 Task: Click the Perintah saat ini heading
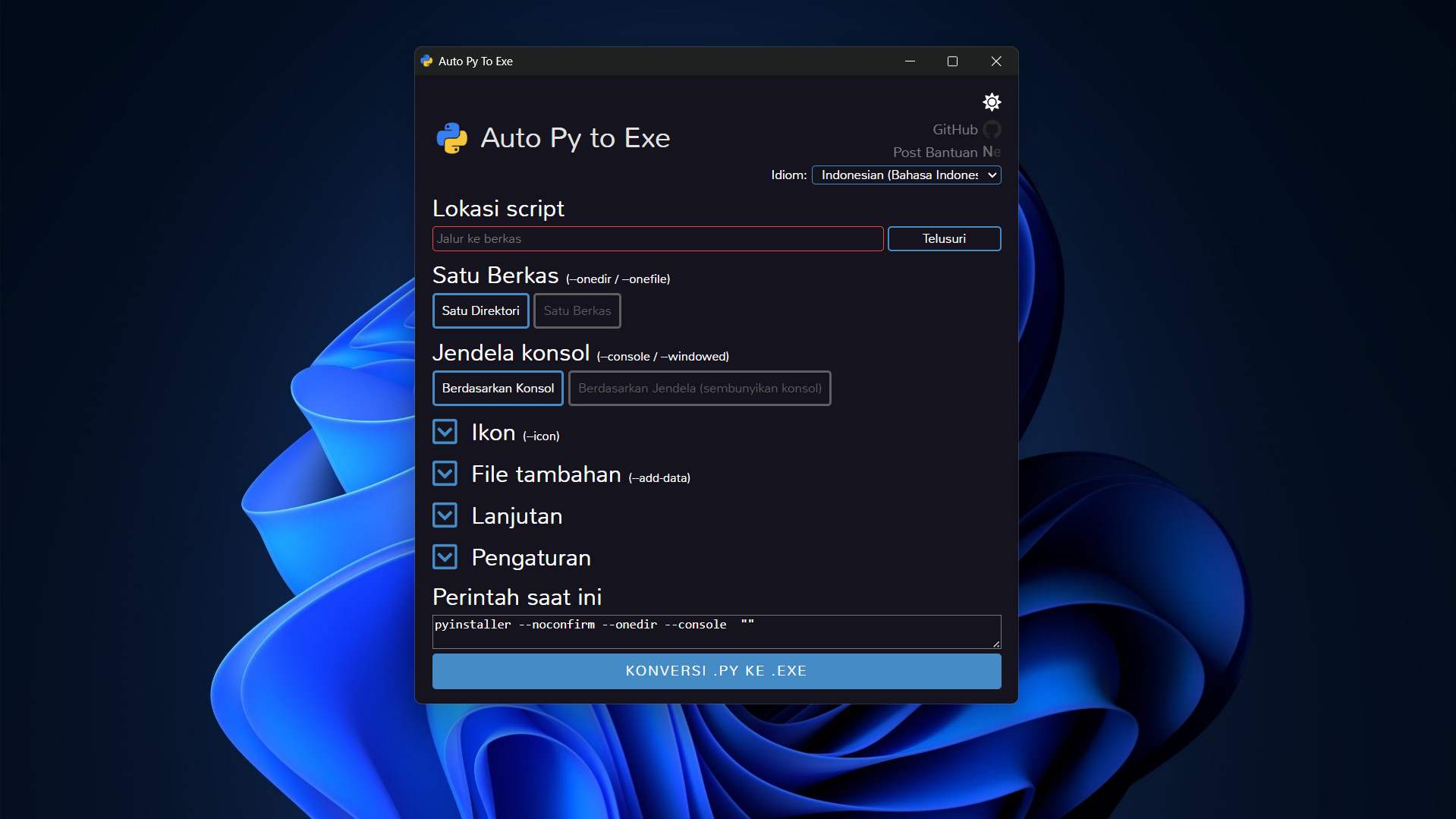pos(517,597)
